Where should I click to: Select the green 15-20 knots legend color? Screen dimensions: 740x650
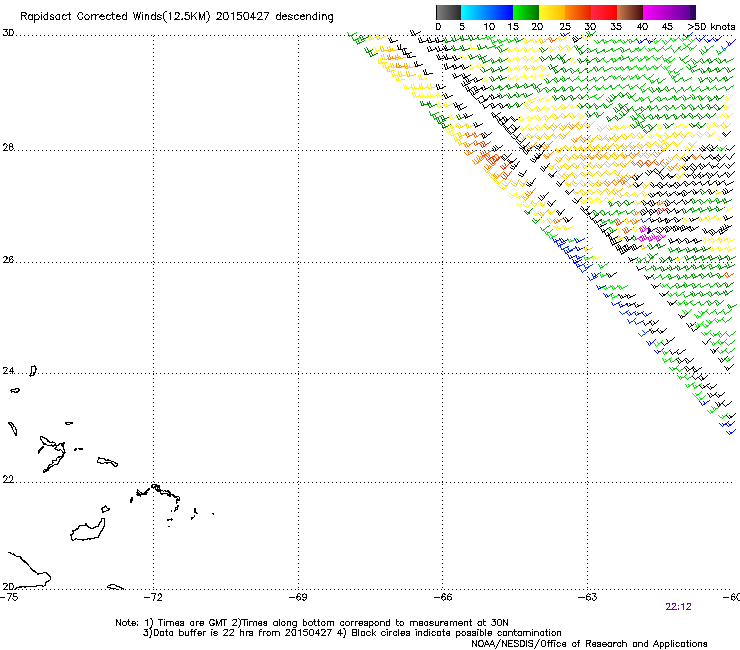point(526,12)
